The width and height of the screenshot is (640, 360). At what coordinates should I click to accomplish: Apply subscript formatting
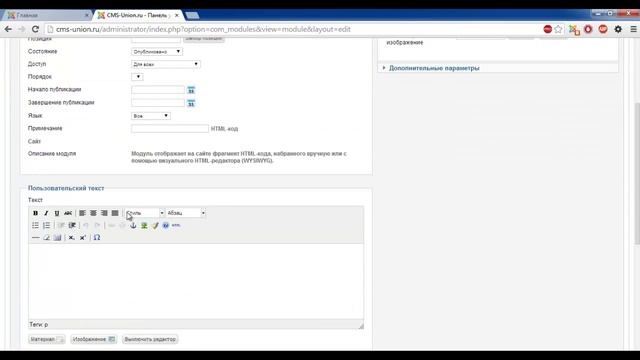point(71,238)
